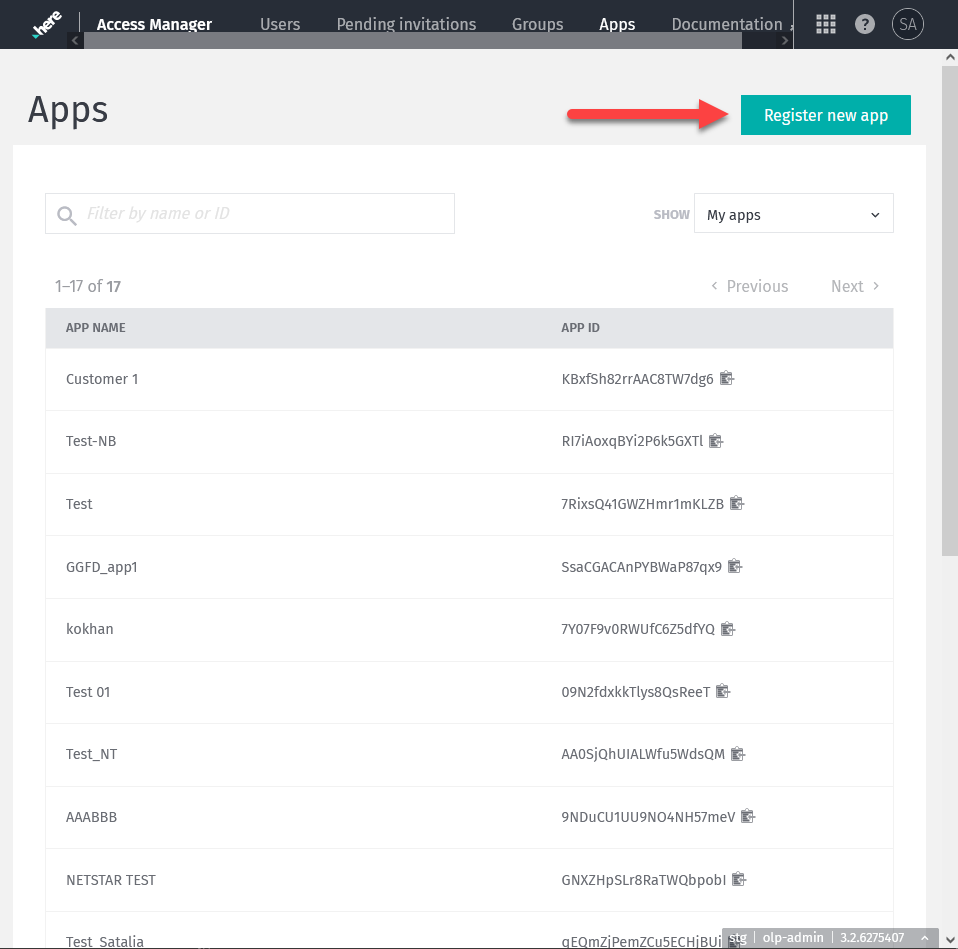Open the app named Test
The height and width of the screenshot is (949, 958).
79,504
